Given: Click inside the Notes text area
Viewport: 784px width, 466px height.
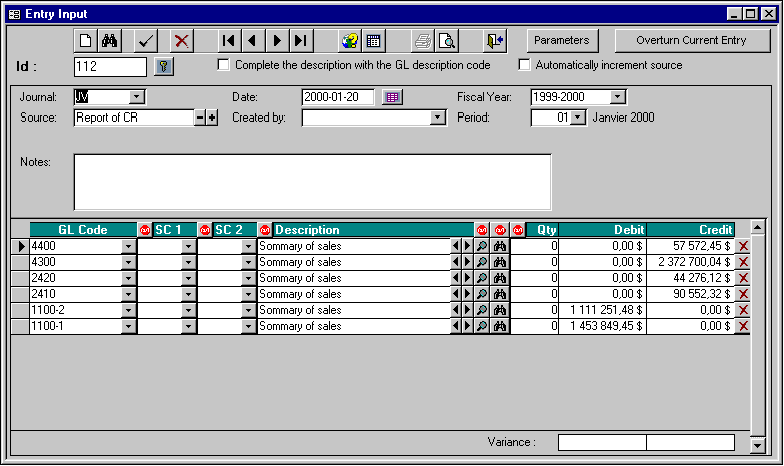Looking at the screenshot, I should pyautogui.click(x=312, y=181).
